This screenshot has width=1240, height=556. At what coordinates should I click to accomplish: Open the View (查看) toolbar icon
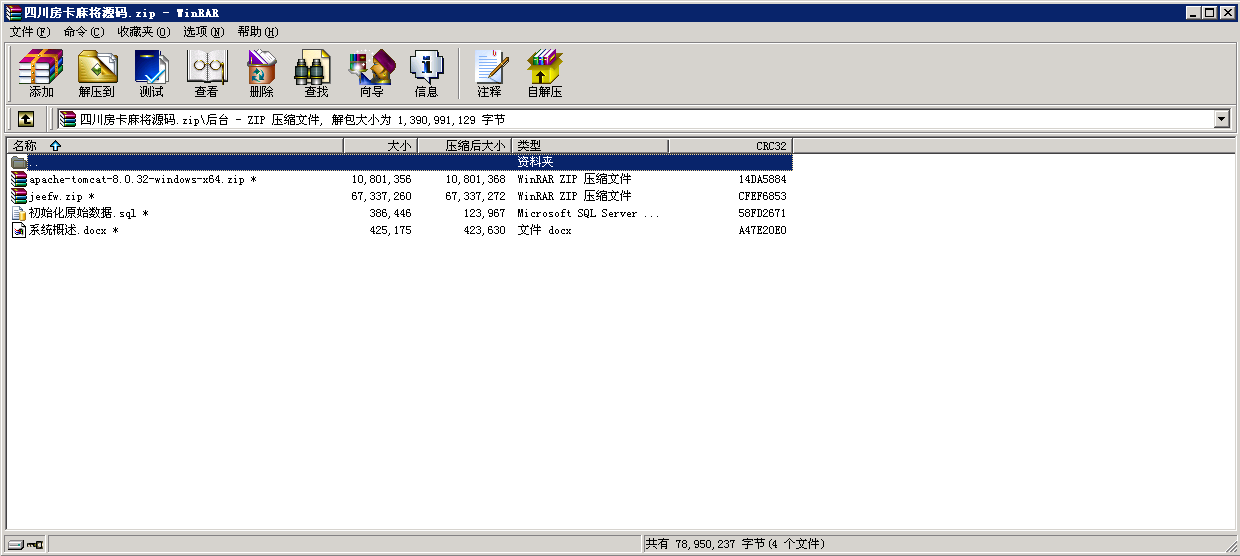click(x=206, y=73)
